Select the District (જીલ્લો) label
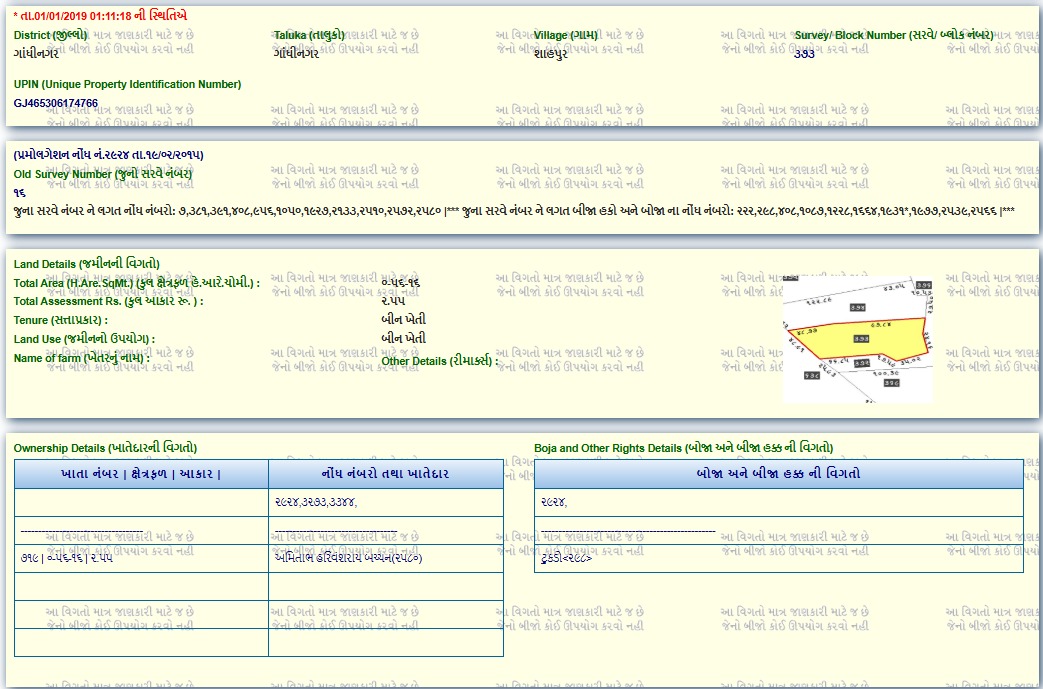This screenshot has height=689, width=1043. point(51,35)
